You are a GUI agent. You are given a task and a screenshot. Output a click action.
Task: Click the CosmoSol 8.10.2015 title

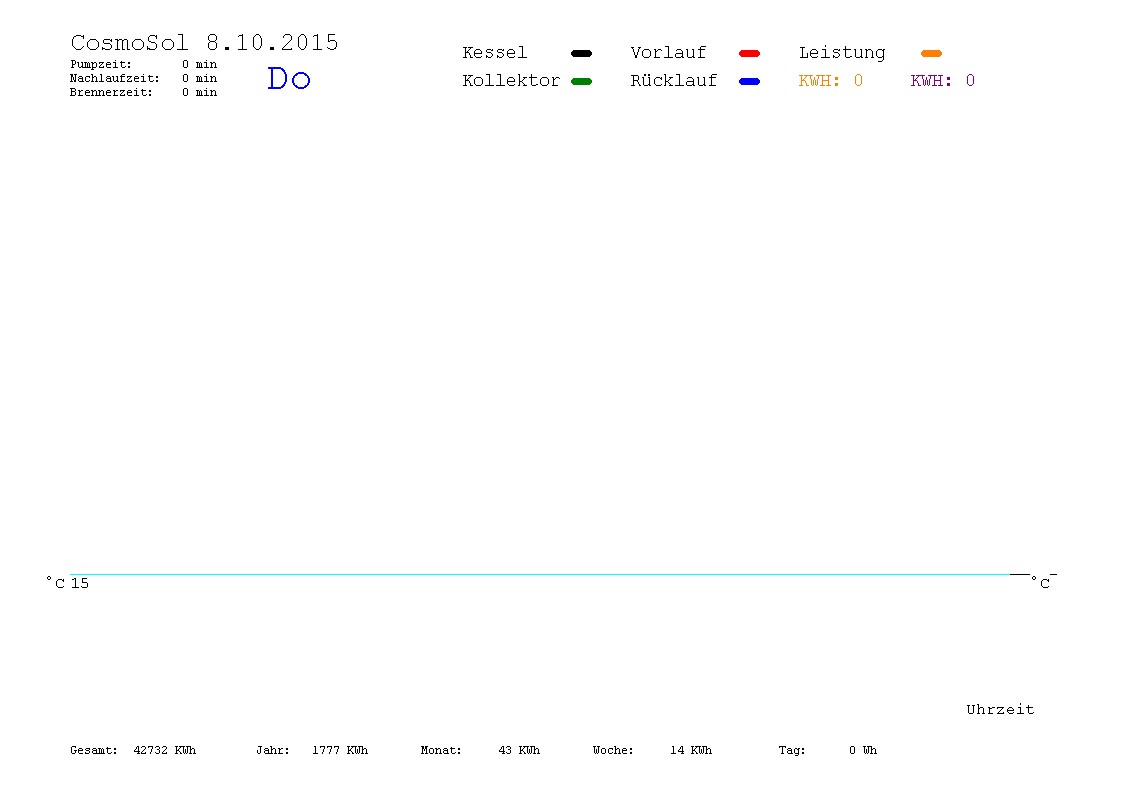tap(204, 42)
